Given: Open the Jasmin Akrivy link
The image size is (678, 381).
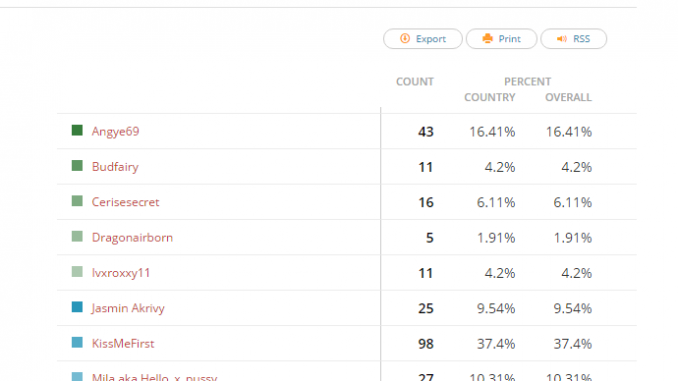Looking at the screenshot, I should point(128,308).
